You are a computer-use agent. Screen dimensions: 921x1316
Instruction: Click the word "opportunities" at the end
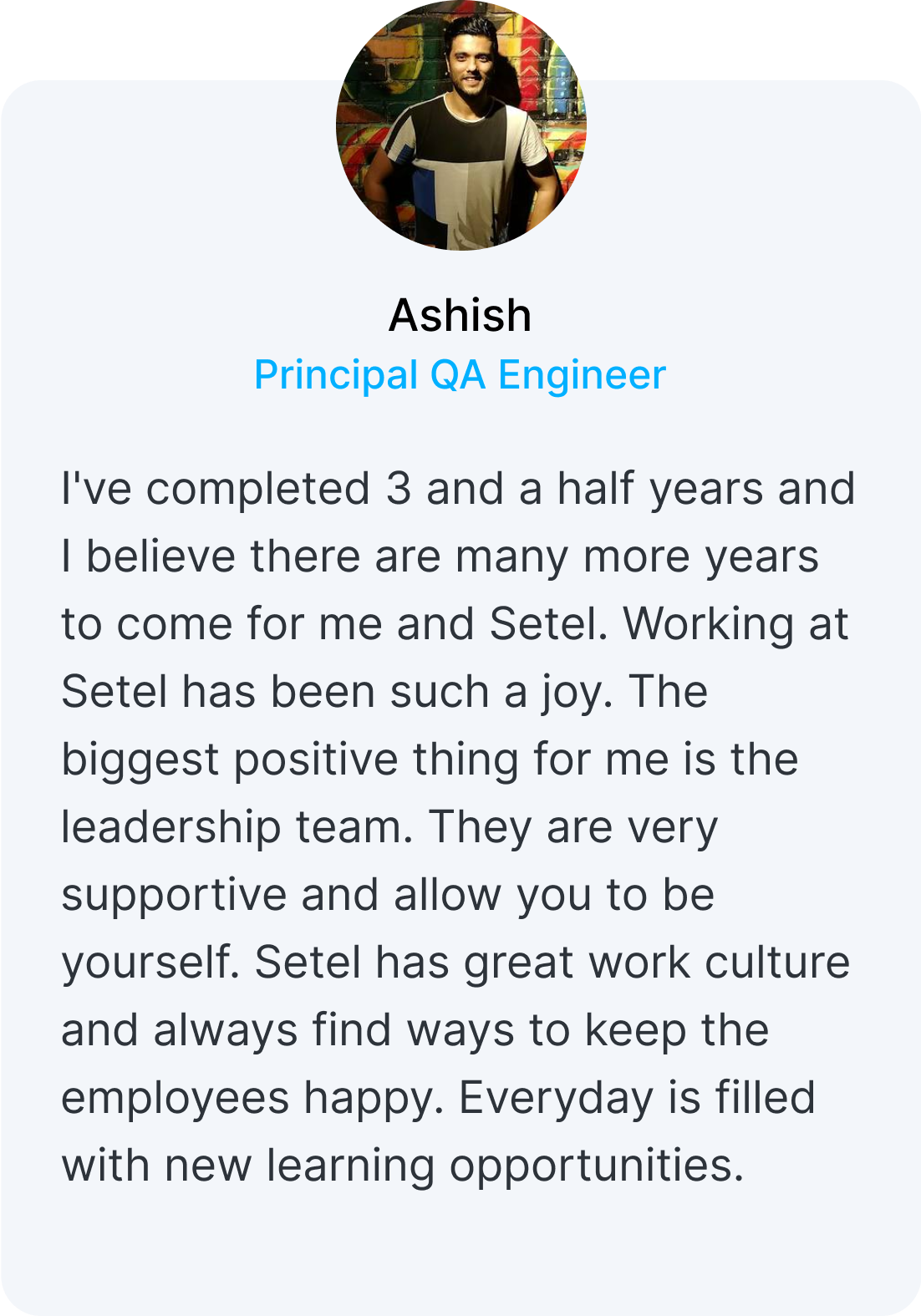coord(597,1167)
